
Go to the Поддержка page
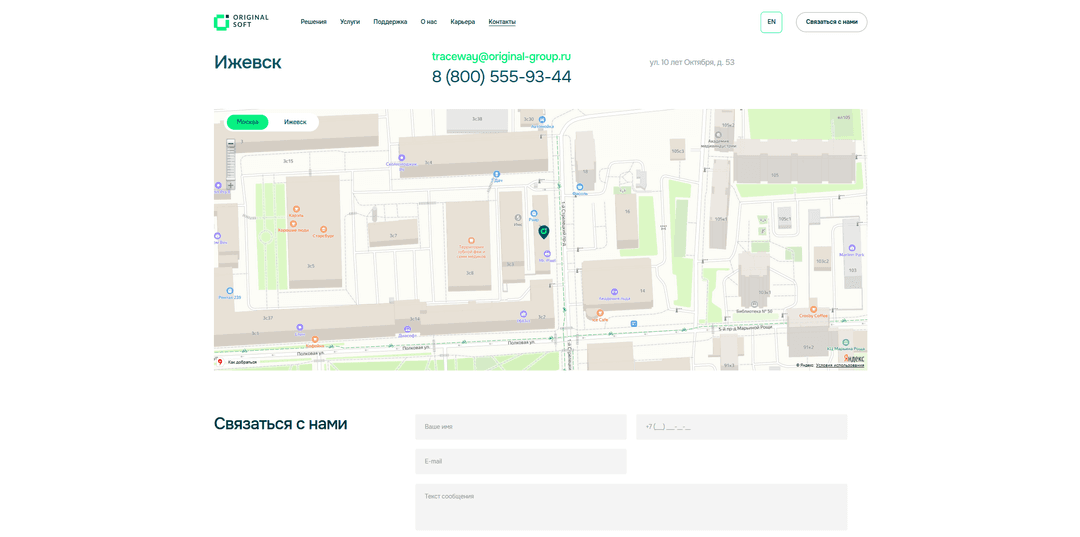[x=390, y=22]
